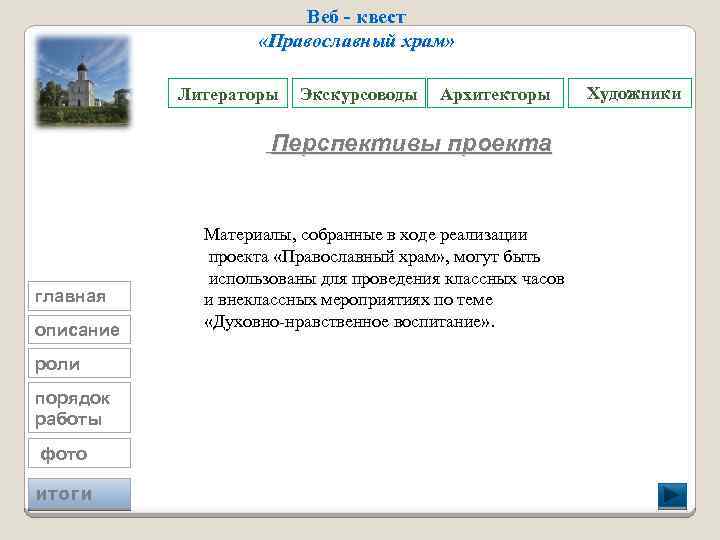Open the описание sidebar button
Image resolution: width=720 pixels, height=540 pixels.
tap(79, 330)
